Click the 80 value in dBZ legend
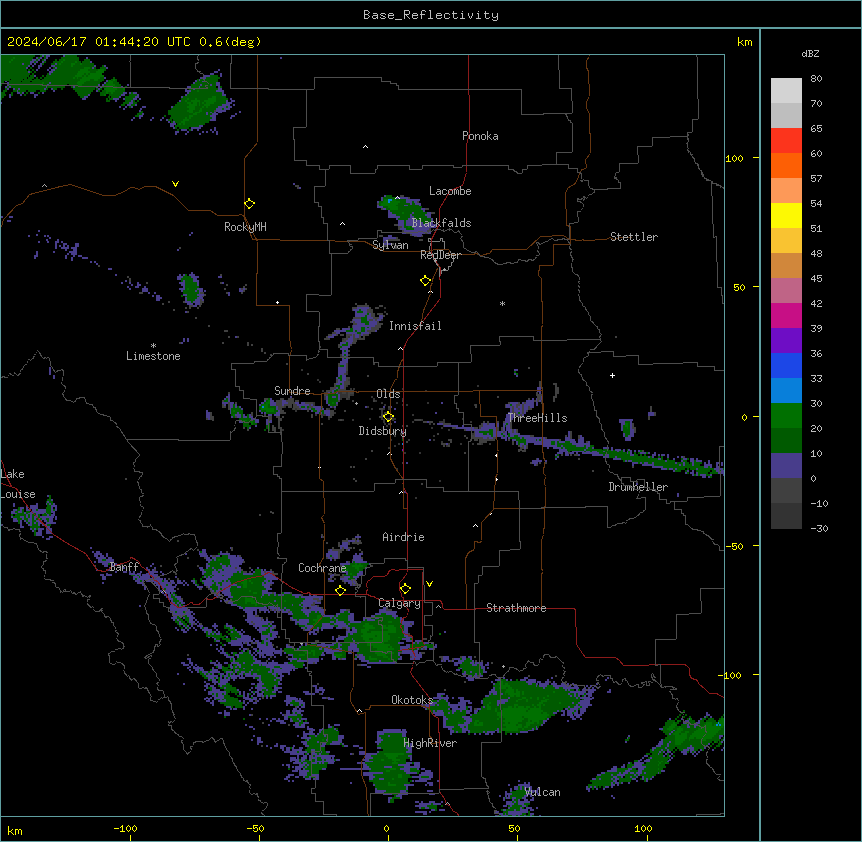862x842 pixels. [x=816, y=79]
